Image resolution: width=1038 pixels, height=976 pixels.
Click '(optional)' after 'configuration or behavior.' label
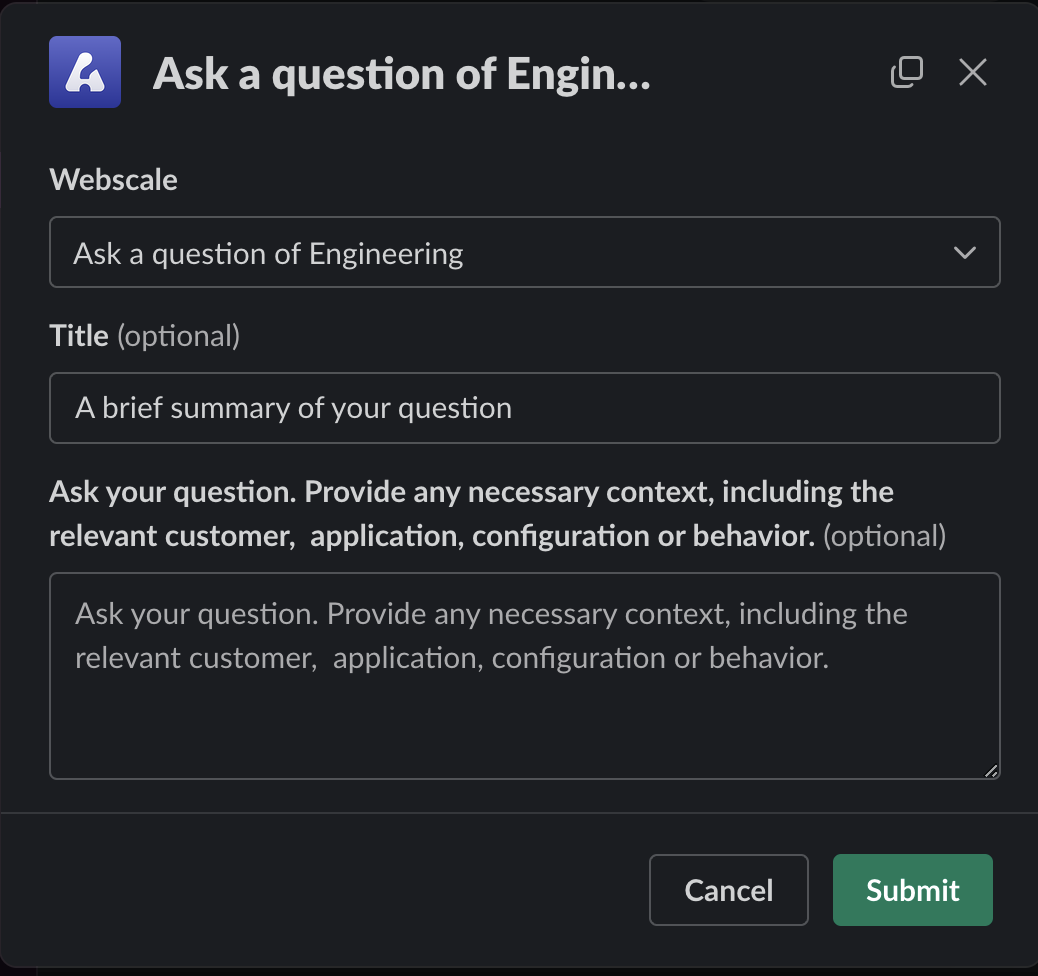click(x=884, y=536)
